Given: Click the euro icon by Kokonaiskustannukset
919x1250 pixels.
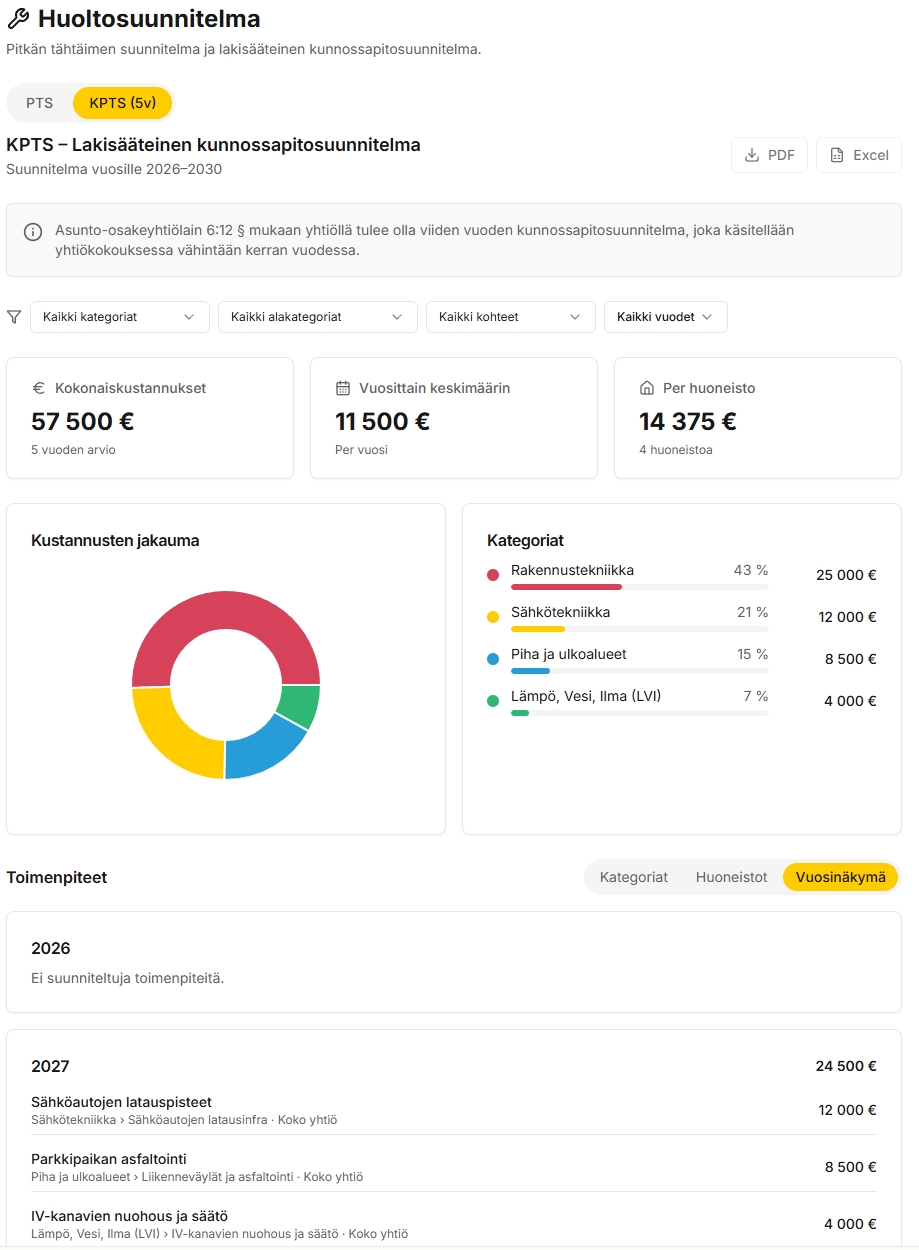Looking at the screenshot, I should coord(39,388).
